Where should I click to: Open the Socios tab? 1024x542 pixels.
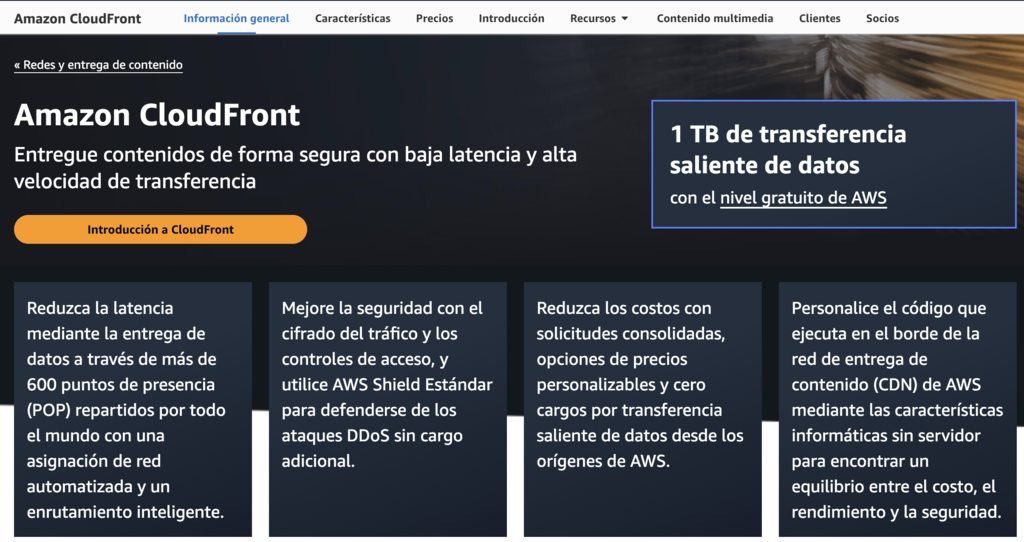882,18
